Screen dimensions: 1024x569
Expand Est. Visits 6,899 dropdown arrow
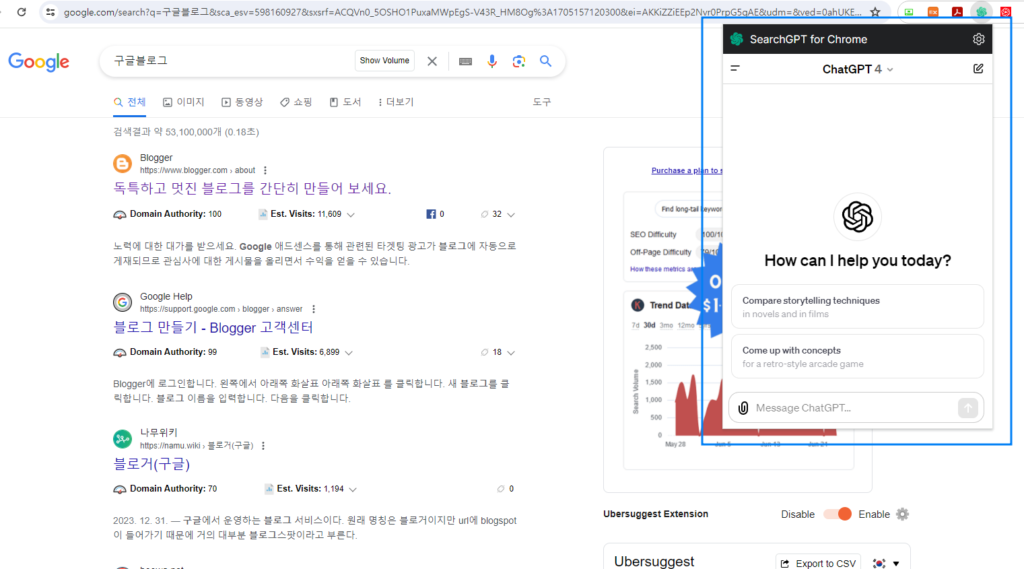coord(349,353)
